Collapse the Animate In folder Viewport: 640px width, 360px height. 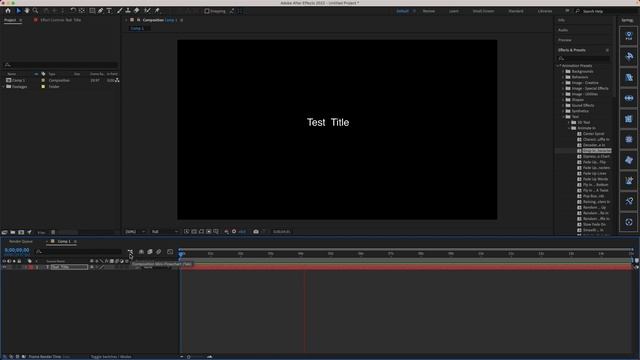569,128
